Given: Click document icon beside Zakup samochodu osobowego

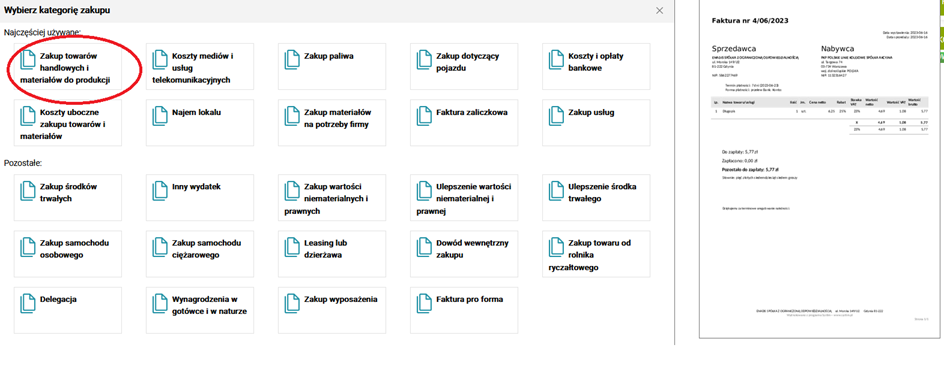Looking at the screenshot, I should 28,246.
